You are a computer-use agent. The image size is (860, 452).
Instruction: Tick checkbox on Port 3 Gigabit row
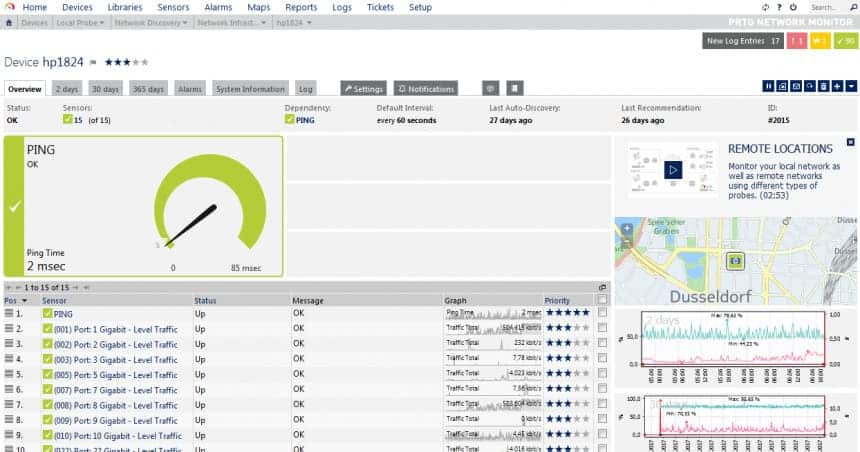[x=602, y=358]
